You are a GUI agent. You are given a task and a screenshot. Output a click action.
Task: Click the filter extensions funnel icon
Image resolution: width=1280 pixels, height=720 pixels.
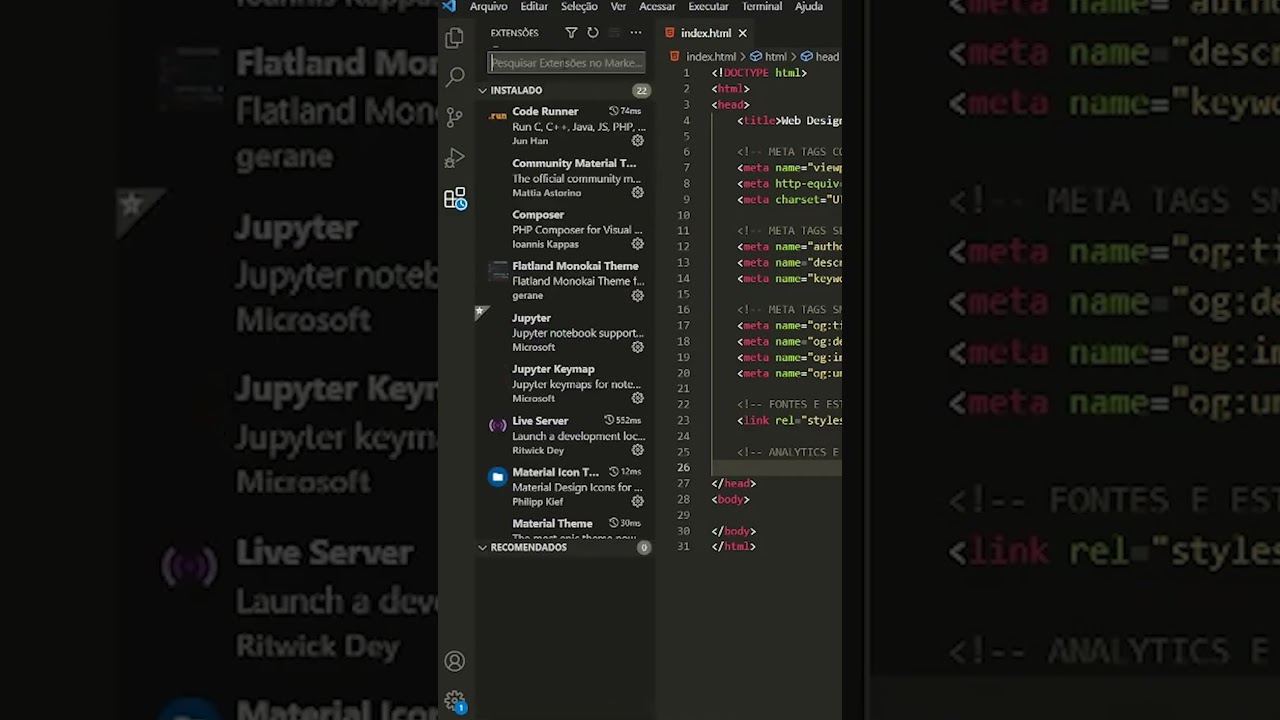(x=571, y=33)
